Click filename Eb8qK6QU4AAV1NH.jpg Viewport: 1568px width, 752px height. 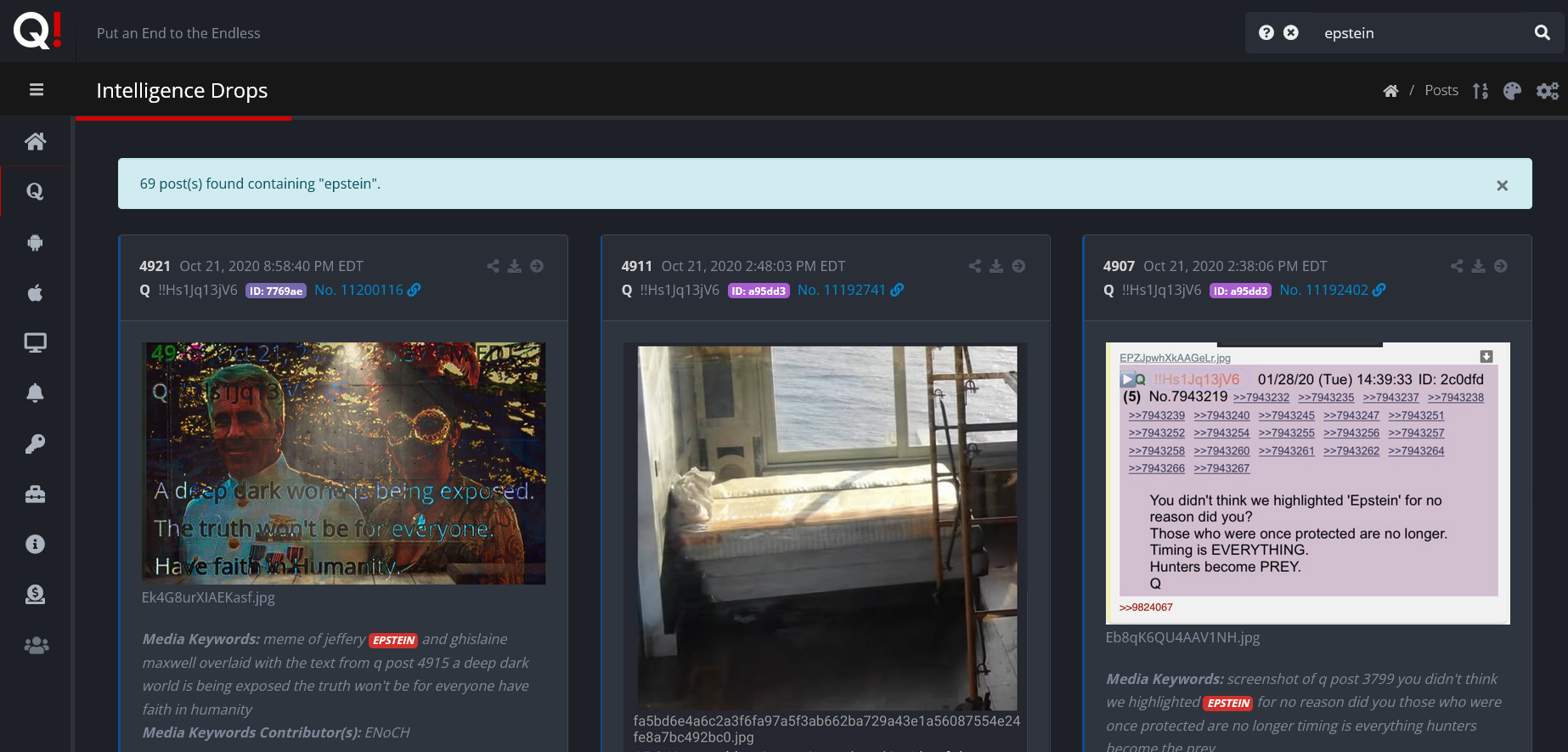(1182, 637)
